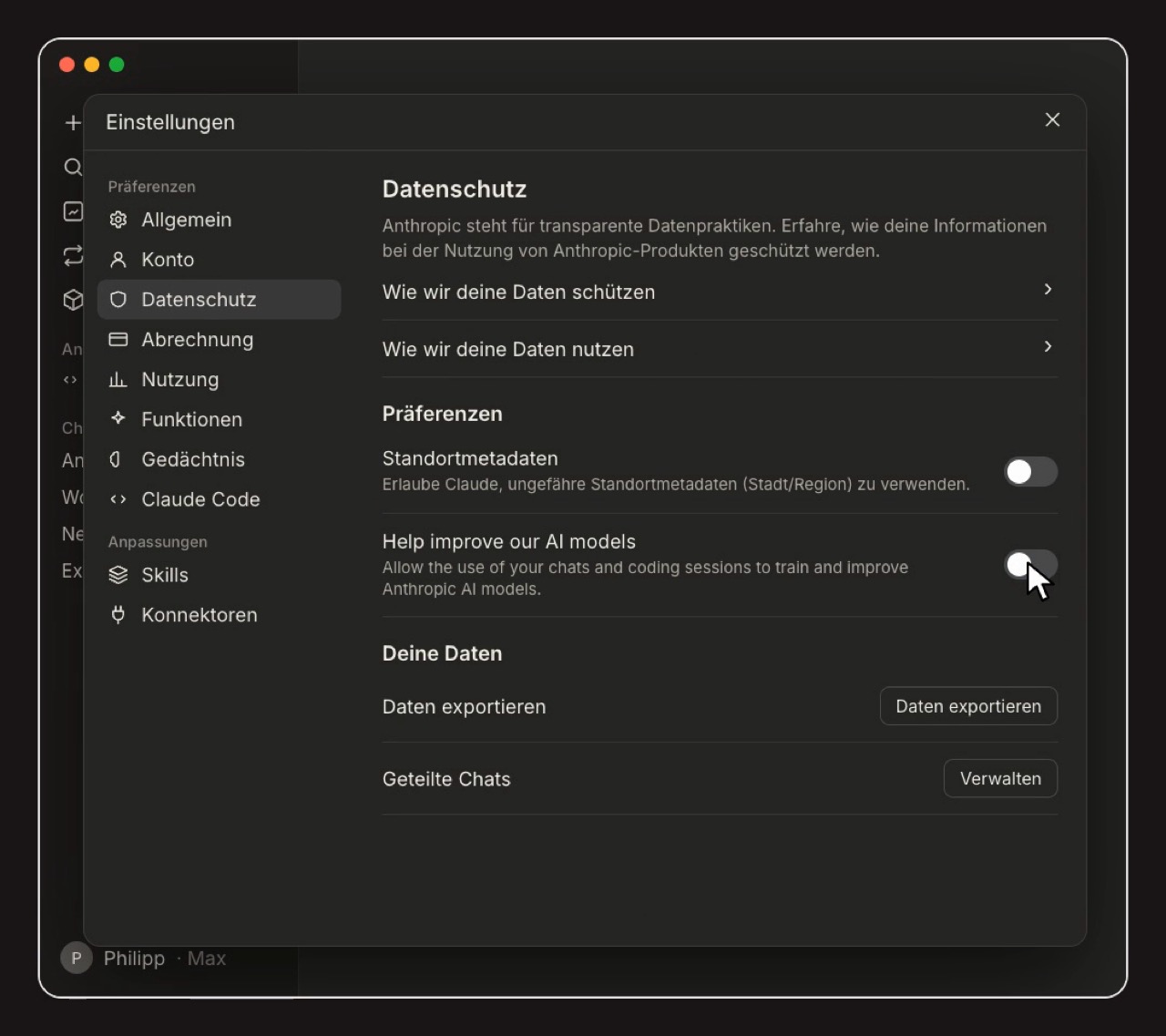Click the plug icon next to Konnektoren
The image size is (1166, 1036).
coord(118,615)
